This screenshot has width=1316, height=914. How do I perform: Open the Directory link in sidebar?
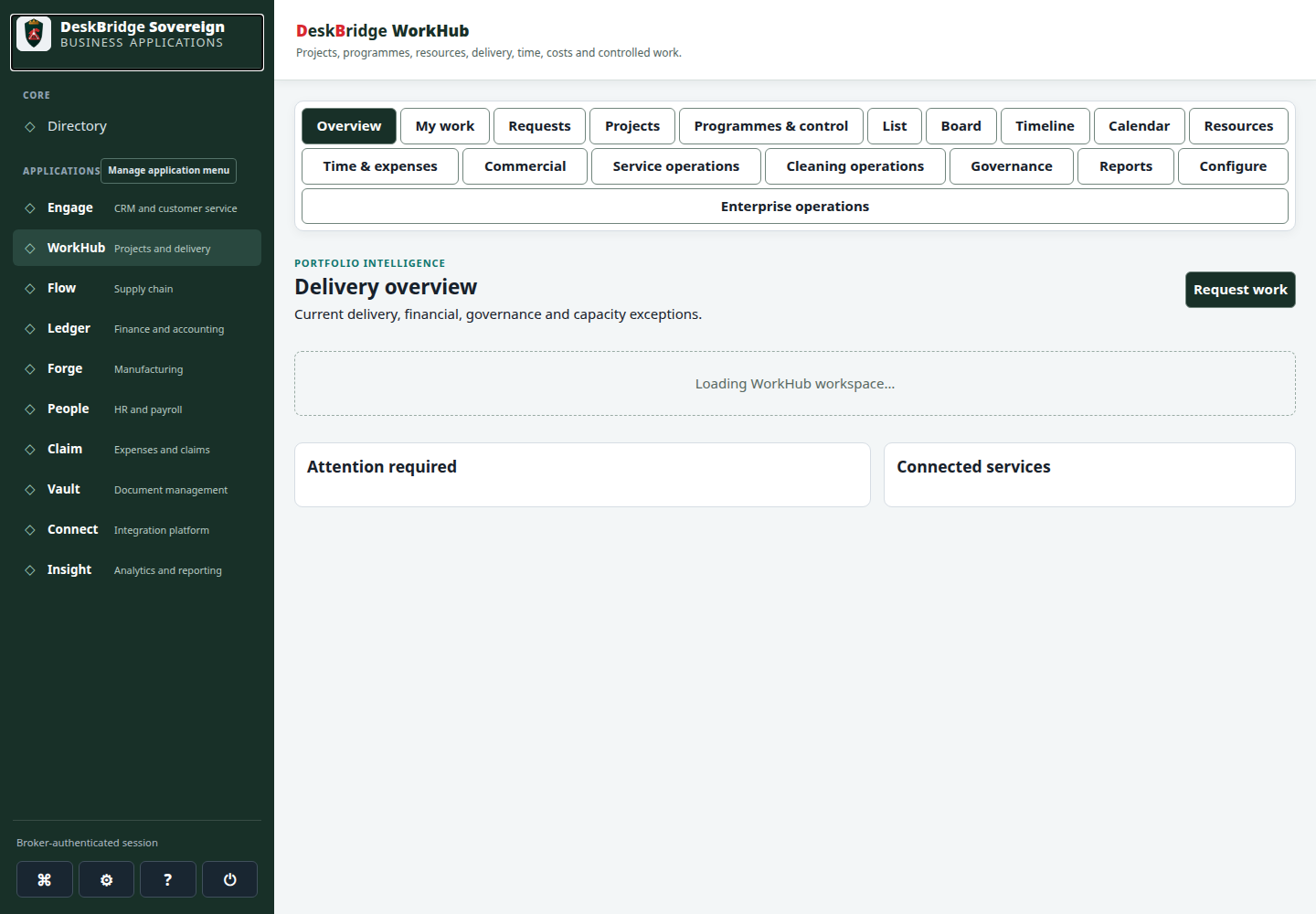coord(137,126)
